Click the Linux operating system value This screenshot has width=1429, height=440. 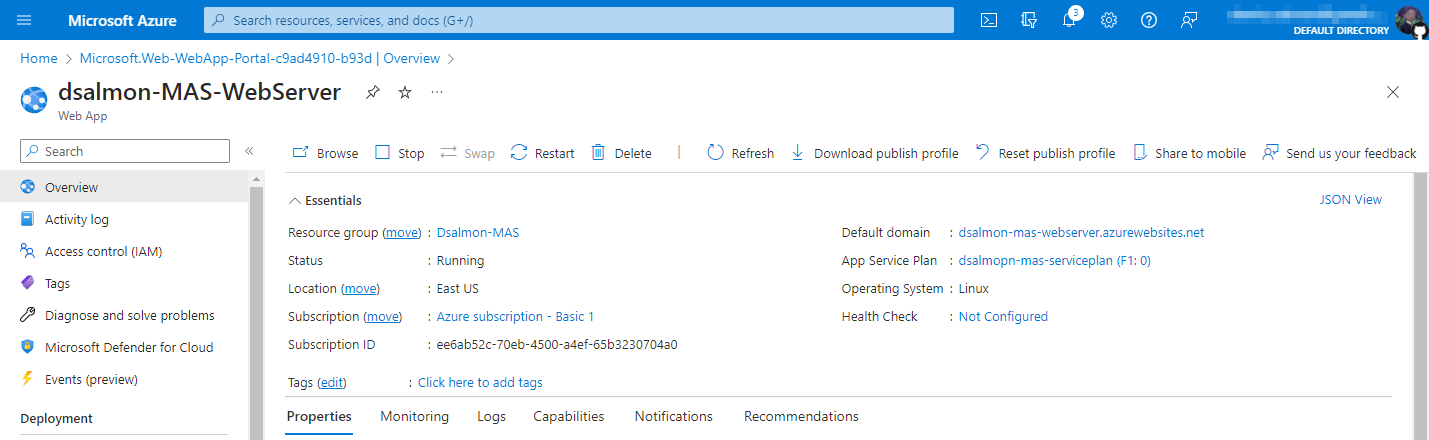[x=973, y=288]
